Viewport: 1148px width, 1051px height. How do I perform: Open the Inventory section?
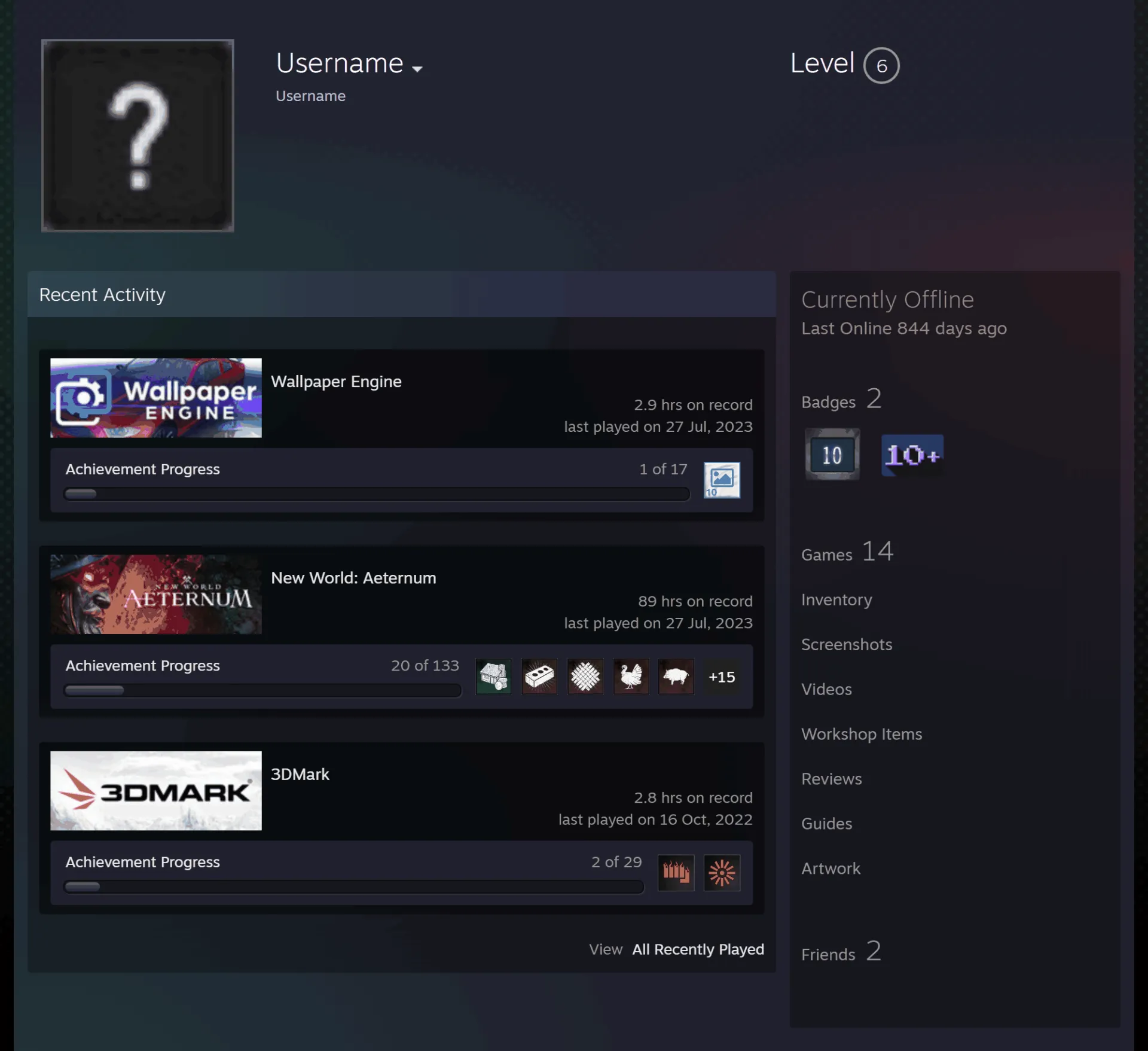tap(836, 599)
